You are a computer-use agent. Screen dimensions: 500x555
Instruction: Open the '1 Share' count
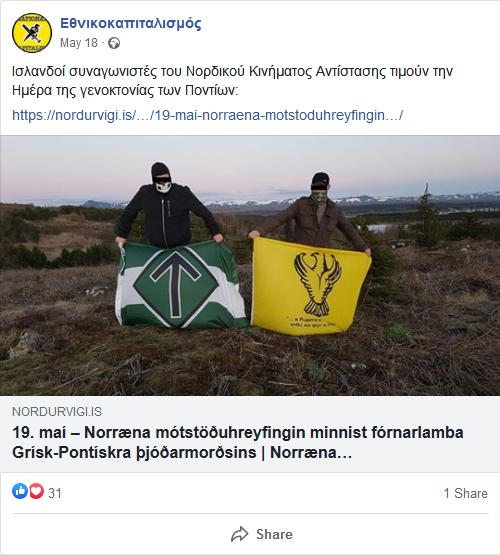[x=466, y=493]
